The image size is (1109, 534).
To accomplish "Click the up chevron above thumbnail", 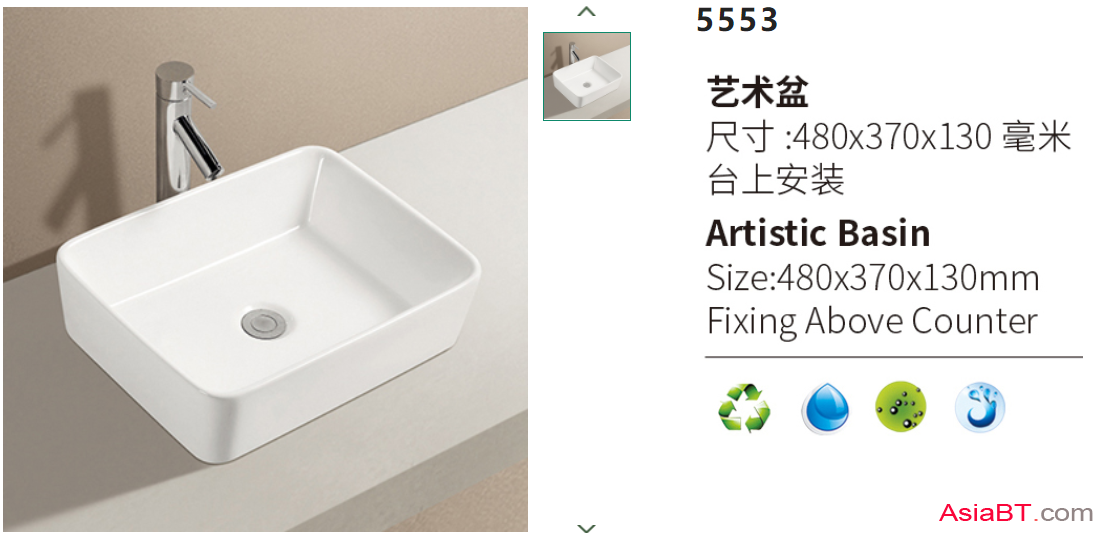I will (586, 11).
